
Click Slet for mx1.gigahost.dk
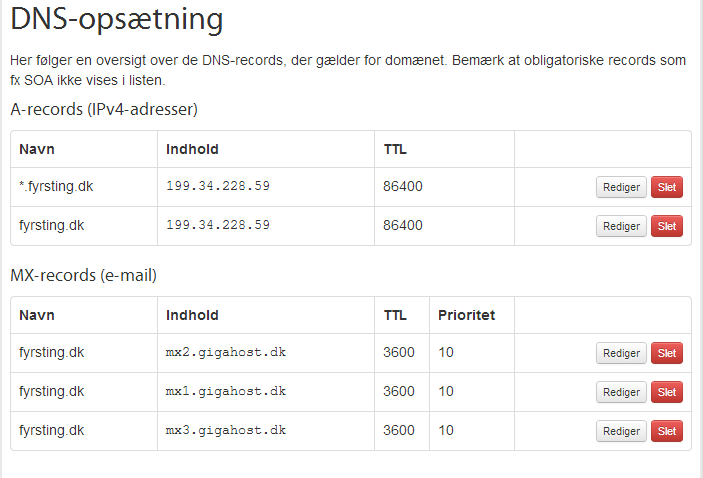pyautogui.click(x=667, y=392)
